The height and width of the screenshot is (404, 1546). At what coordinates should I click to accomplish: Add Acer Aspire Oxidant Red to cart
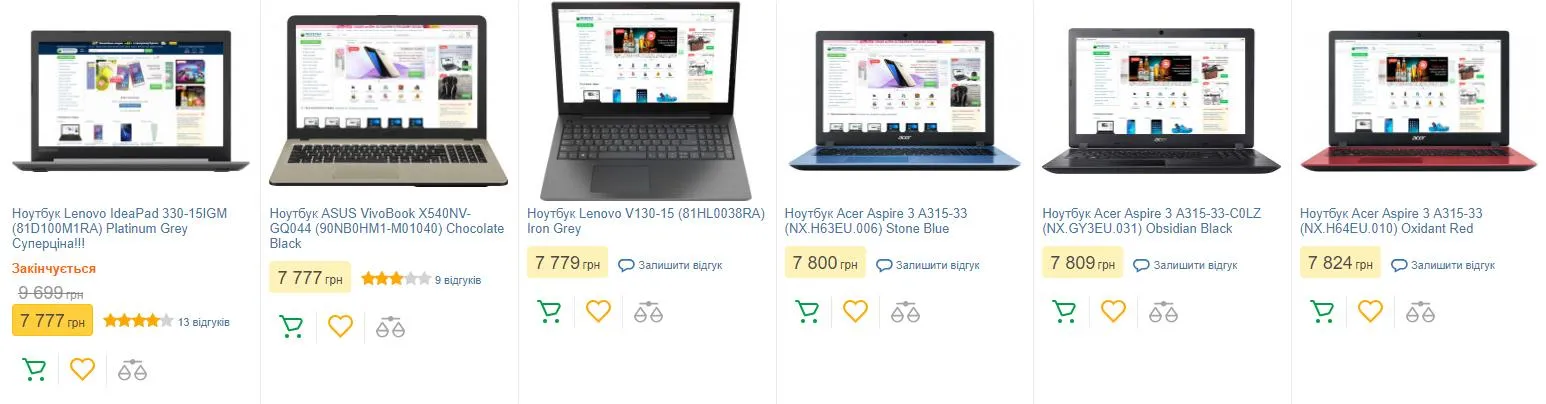point(1322,311)
